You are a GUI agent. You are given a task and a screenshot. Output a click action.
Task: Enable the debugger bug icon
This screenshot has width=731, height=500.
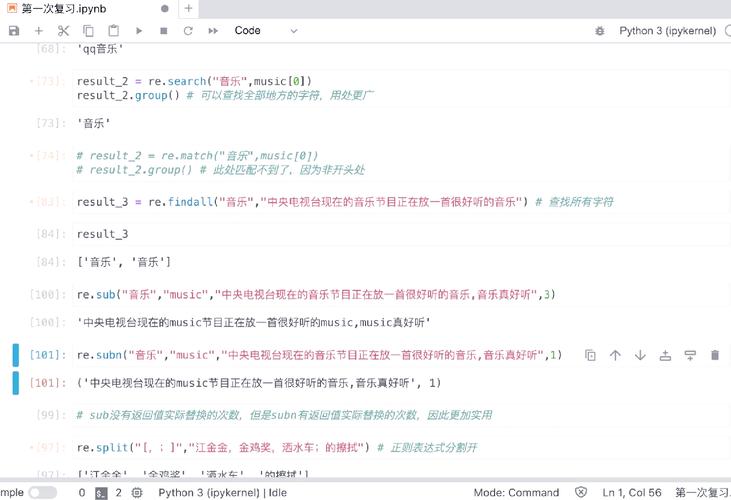pyautogui.click(x=600, y=31)
